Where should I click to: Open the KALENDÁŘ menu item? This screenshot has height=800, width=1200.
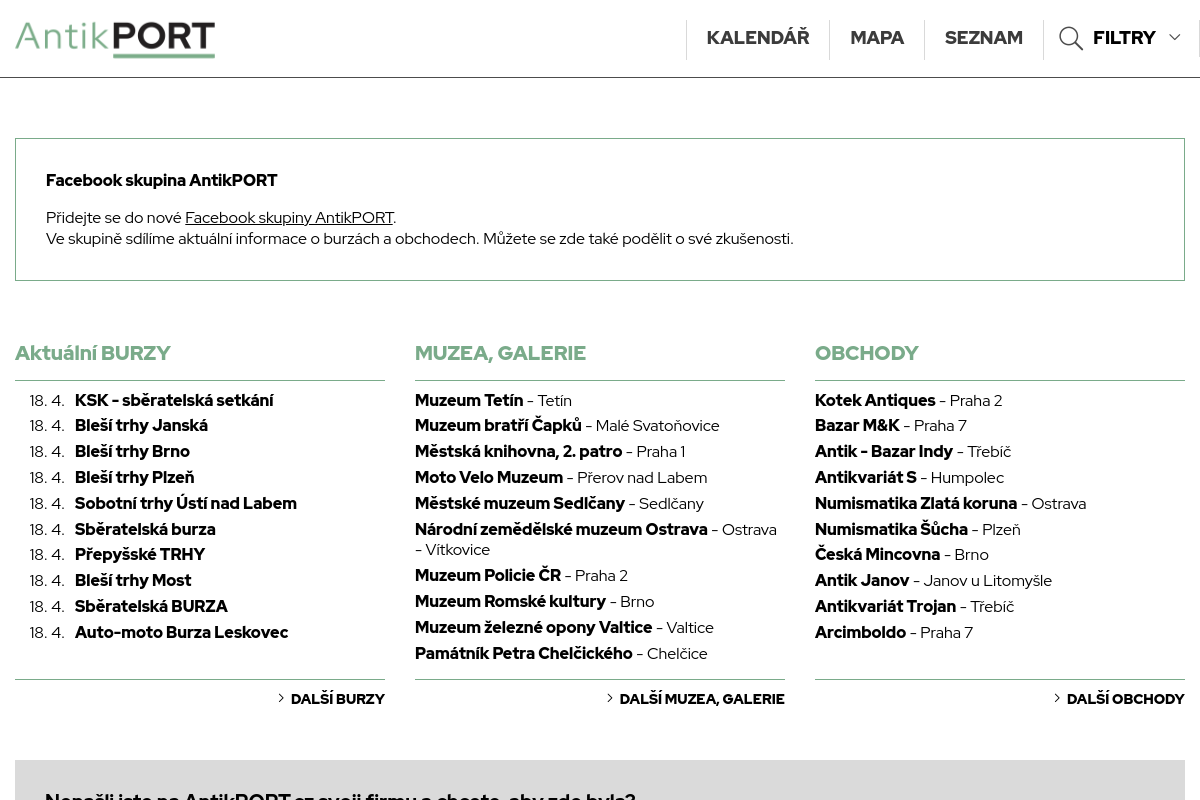[x=758, y=38]
